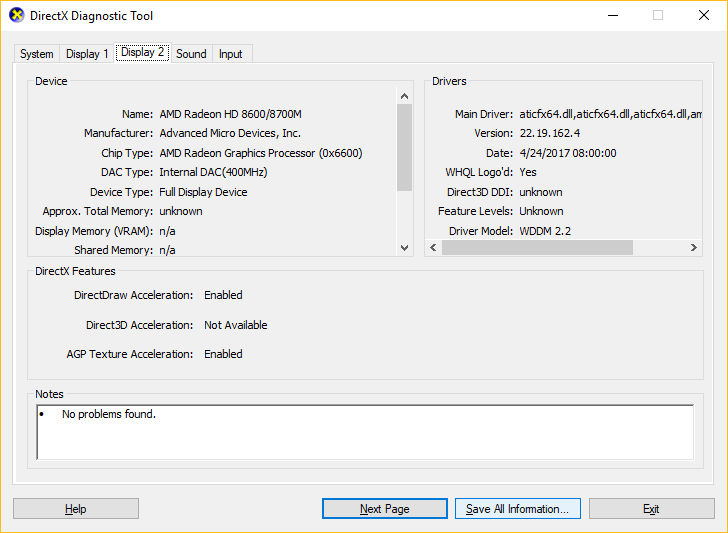Click Drivers panel scroll right arrow
The height and width of the screenshot is (533, 728).
(694, 247)
